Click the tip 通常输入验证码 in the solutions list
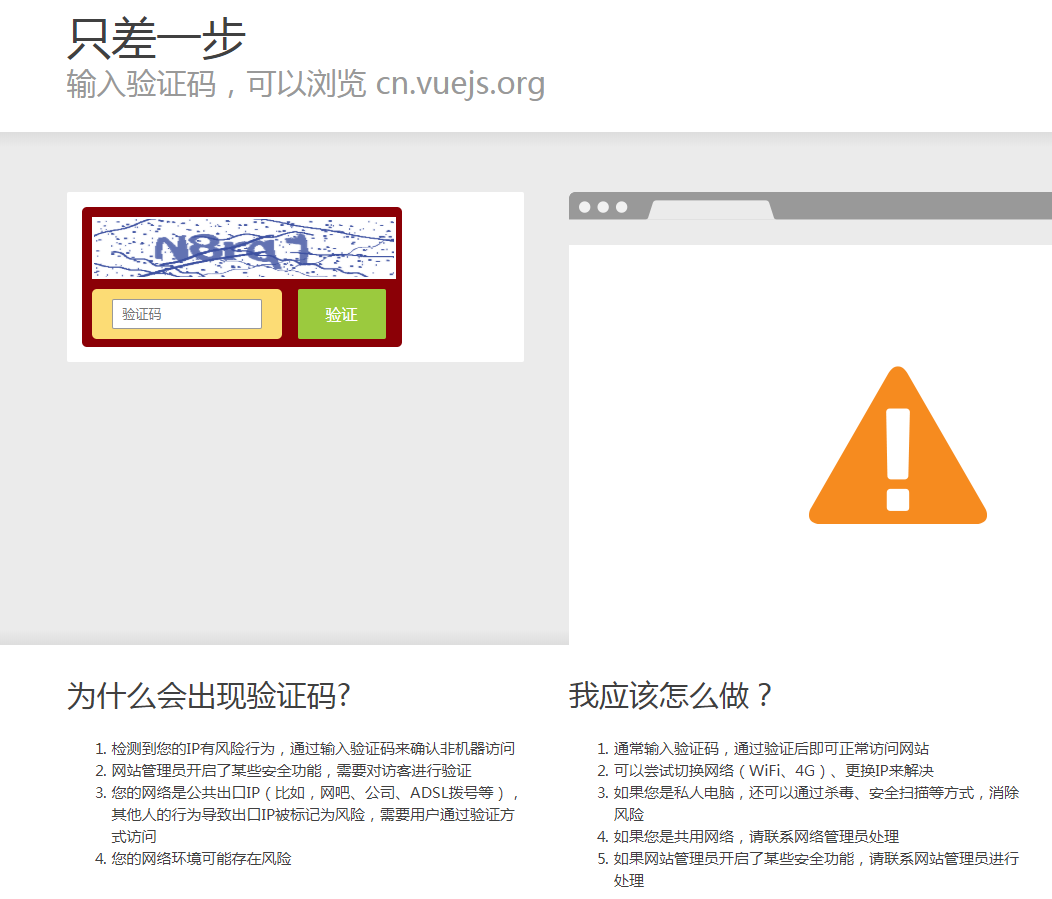 tap(771, 748)
